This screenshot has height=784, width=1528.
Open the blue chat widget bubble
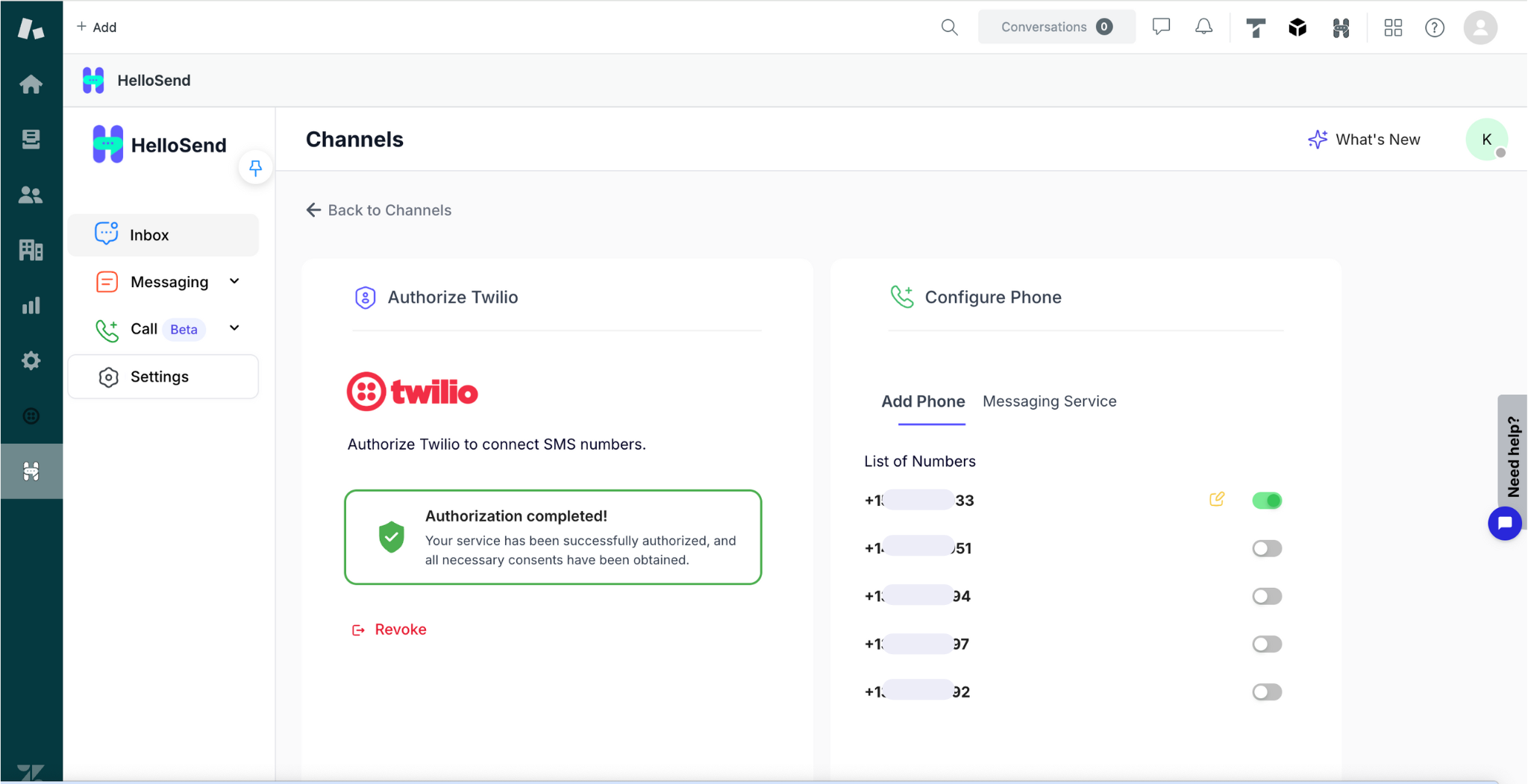pos(1504,523)
